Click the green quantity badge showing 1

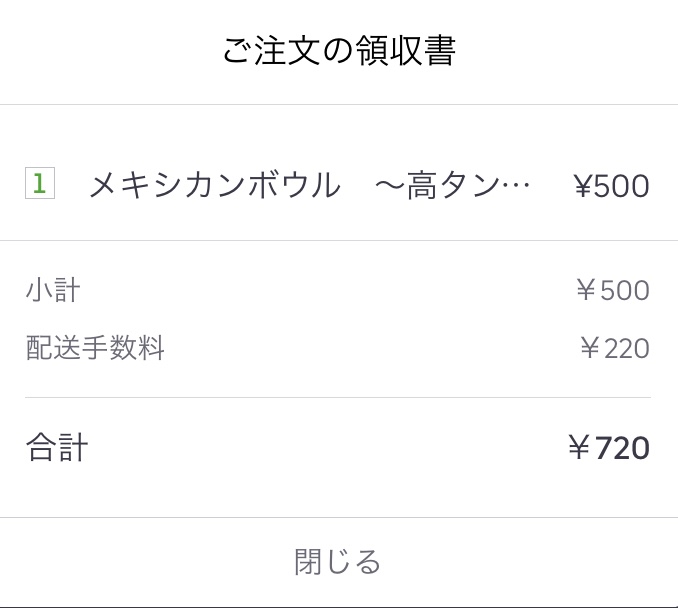tap(39, 184)
